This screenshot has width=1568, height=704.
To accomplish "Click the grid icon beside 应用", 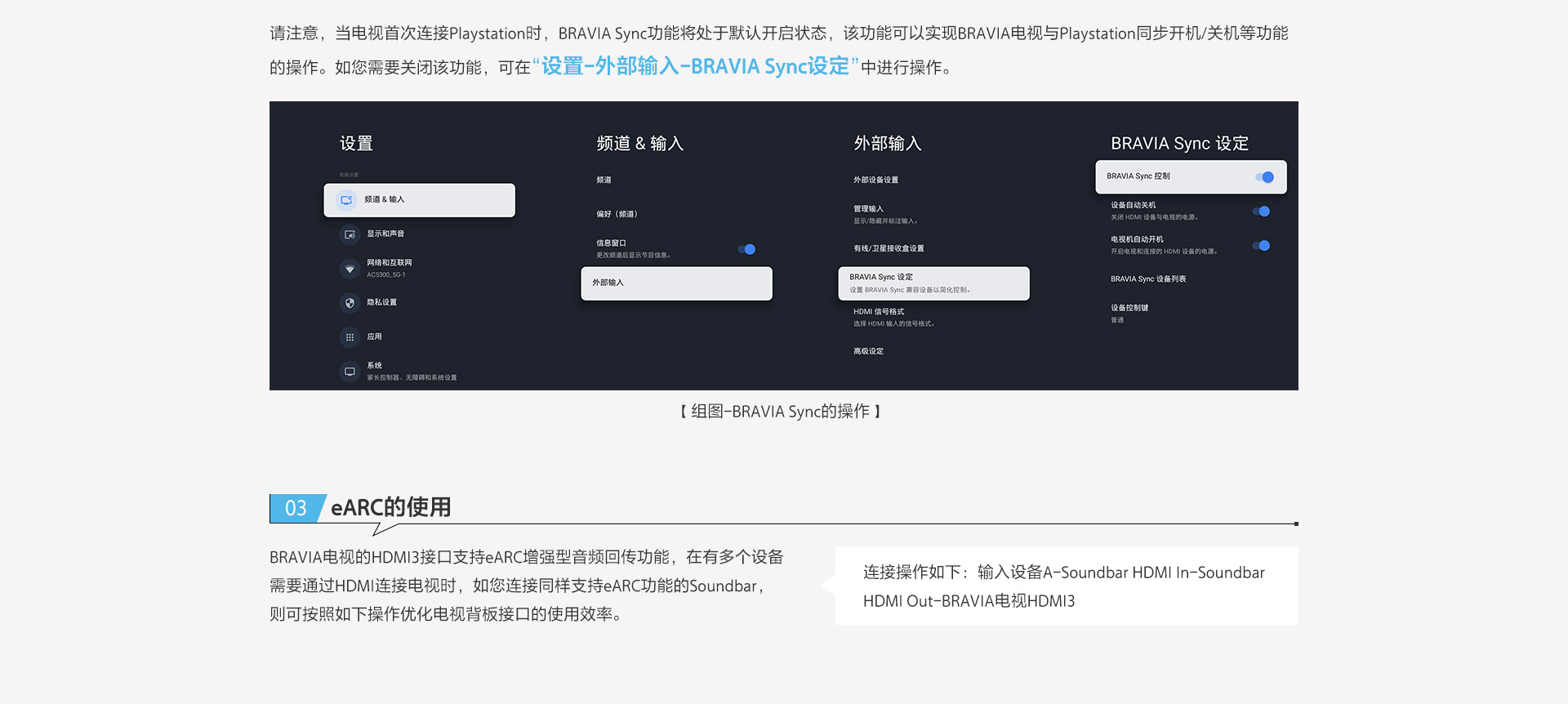I will pyautogui.click(x=350, y=337).
